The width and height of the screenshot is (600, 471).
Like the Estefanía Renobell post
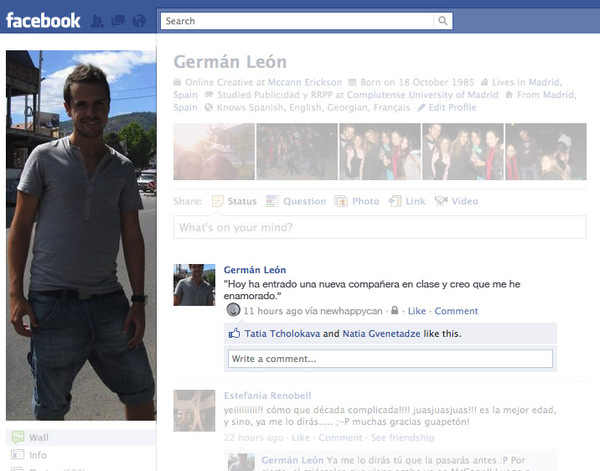click(x=301, y=438)
